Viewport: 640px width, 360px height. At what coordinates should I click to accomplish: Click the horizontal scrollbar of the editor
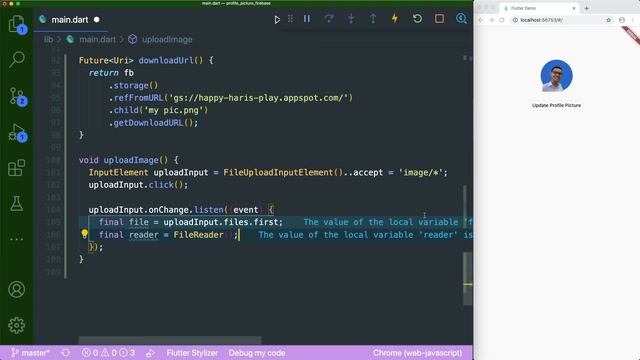170,340
